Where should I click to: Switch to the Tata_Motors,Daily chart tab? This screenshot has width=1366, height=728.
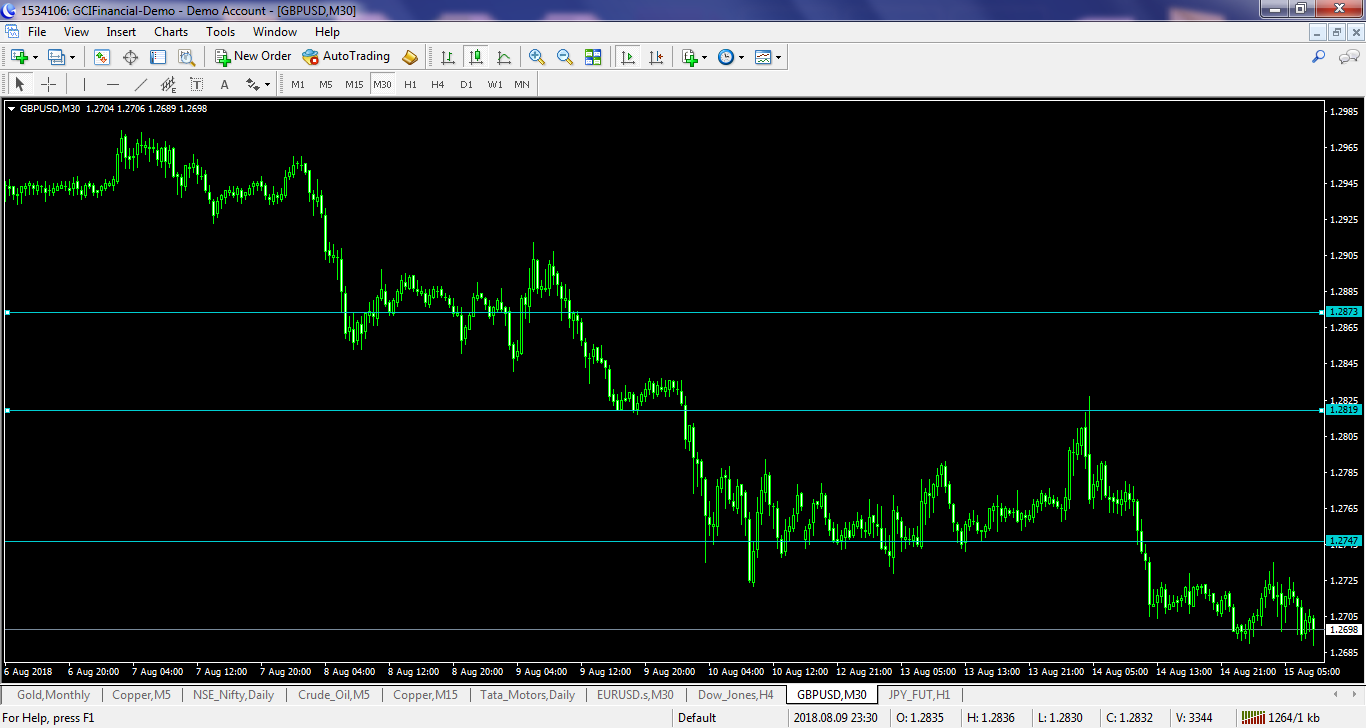point(528,695)
